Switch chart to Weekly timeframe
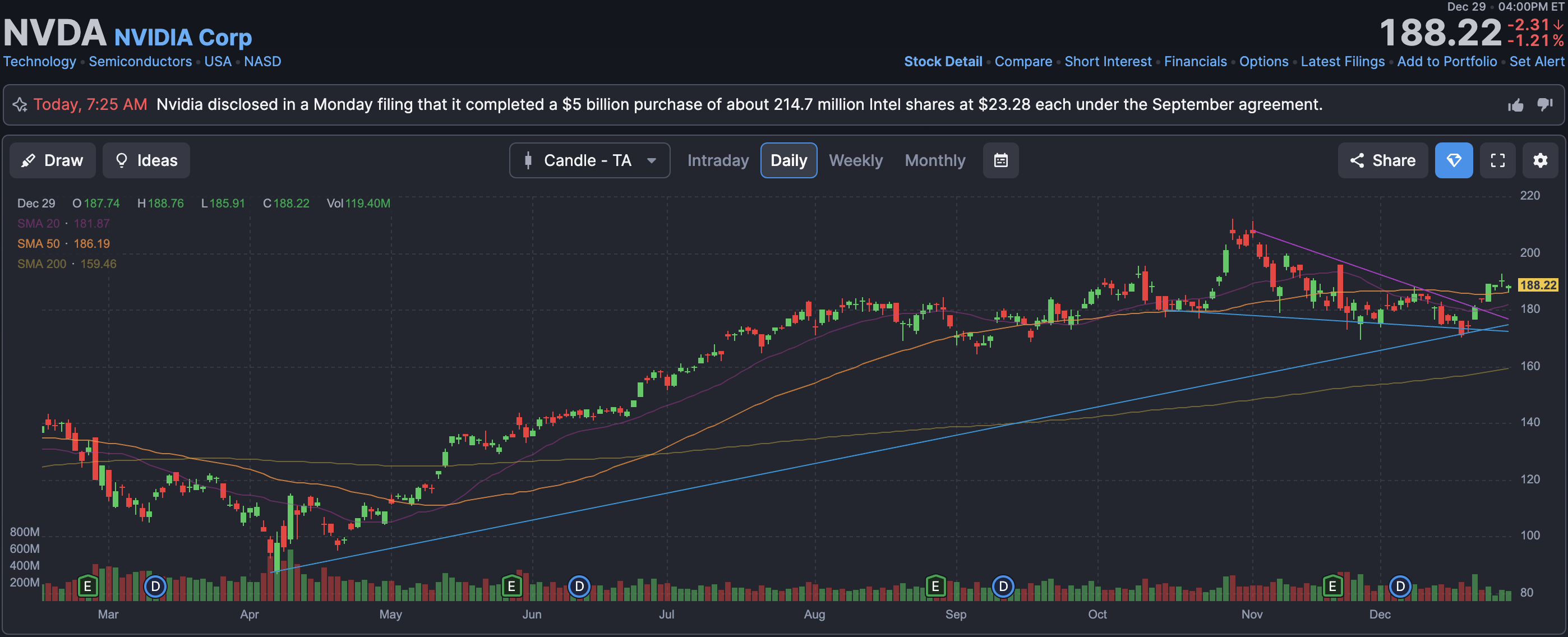Image resolution: width=1568 pixels, height=637 pixels. pos(855,160)
